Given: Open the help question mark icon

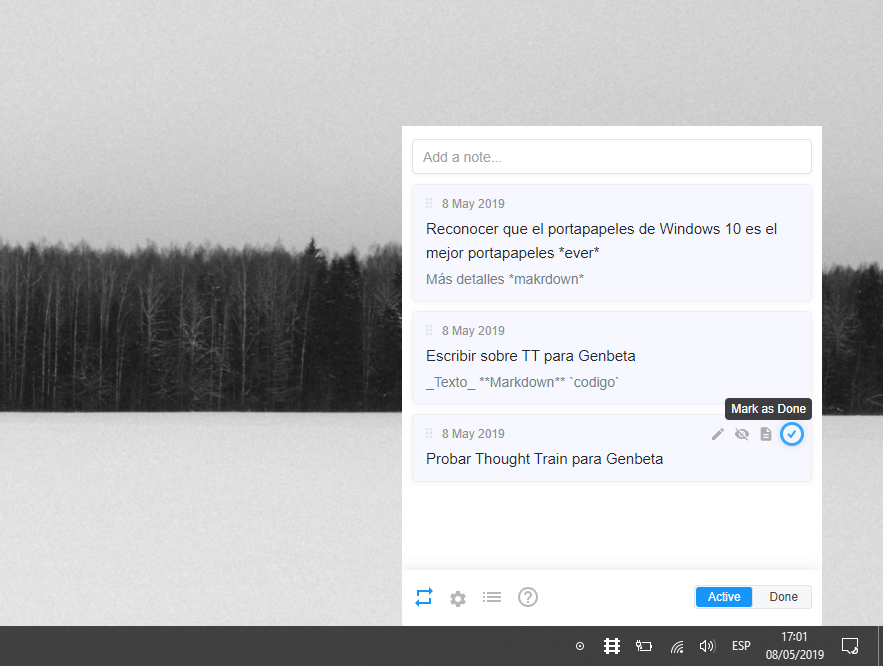Looking at the screenshot, I should coord(527,597).
